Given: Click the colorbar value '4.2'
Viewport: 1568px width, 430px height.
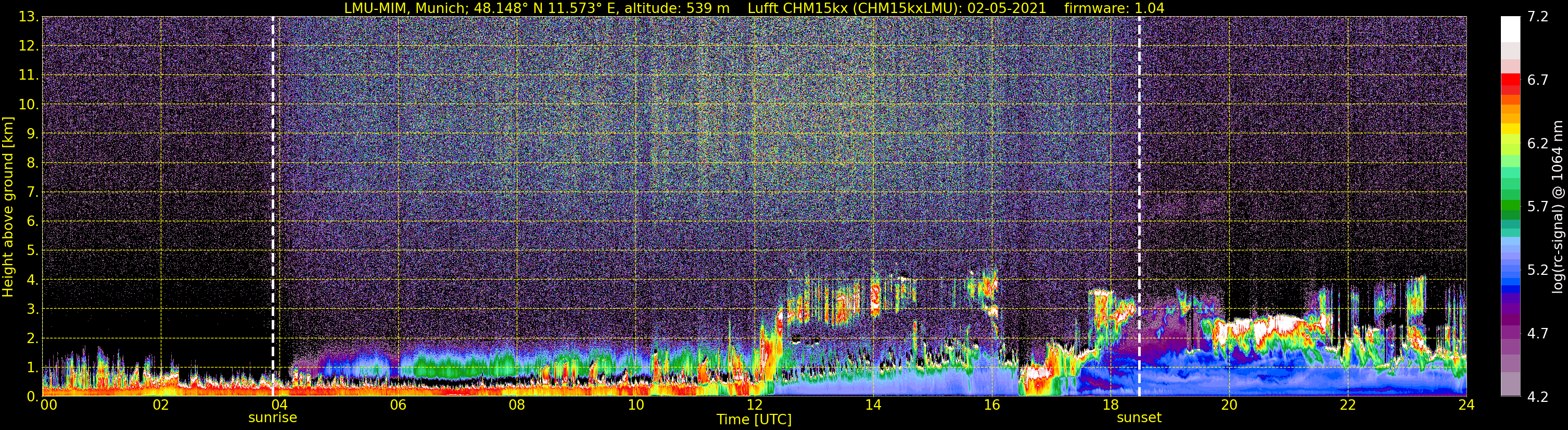Looking at the screenshot, I should (1538, 397).
